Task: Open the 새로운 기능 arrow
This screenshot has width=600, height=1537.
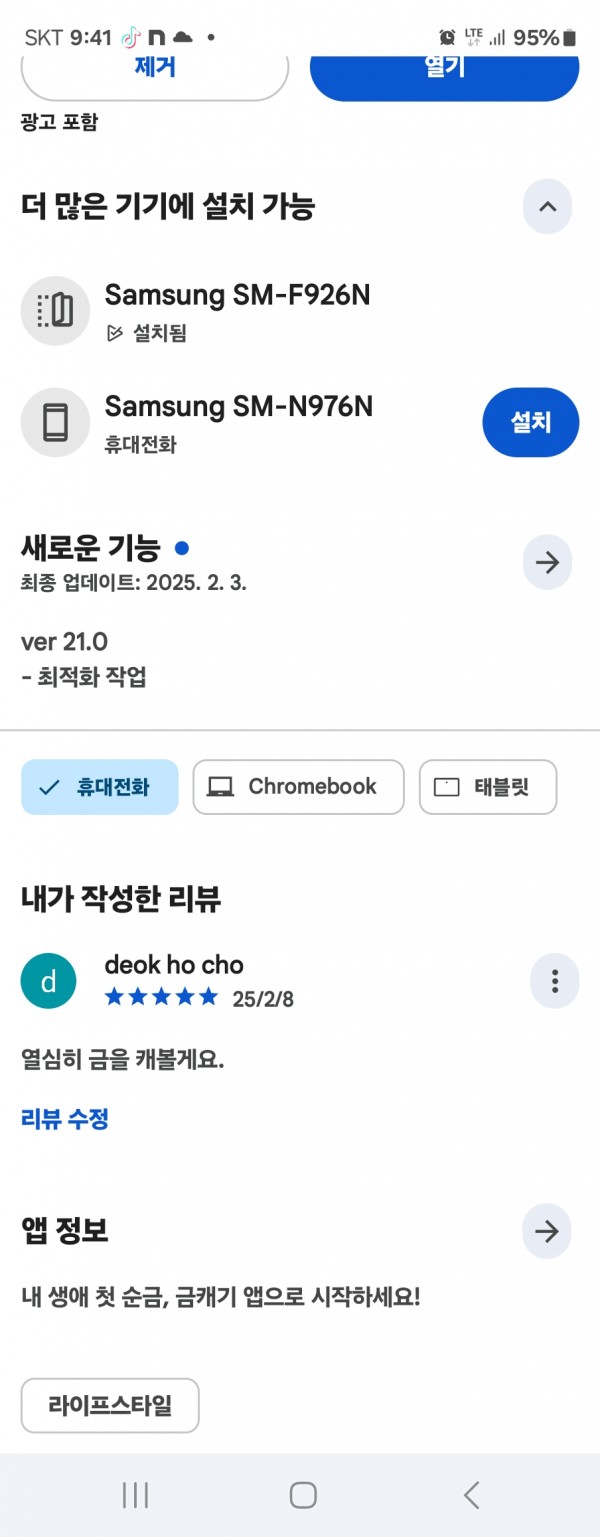Action: point(547,562)
